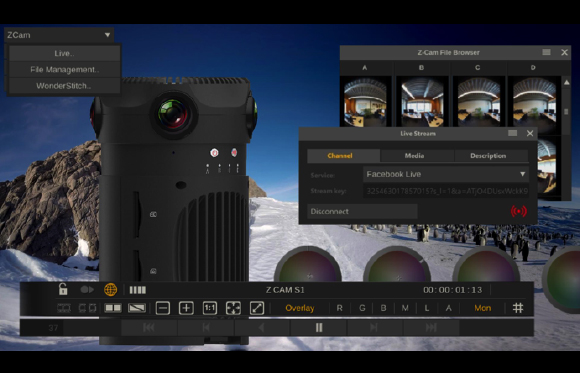The height and width of the screenshot is (373, 580).
Task: Toggle the G channel view
Action: pos(362,308)
